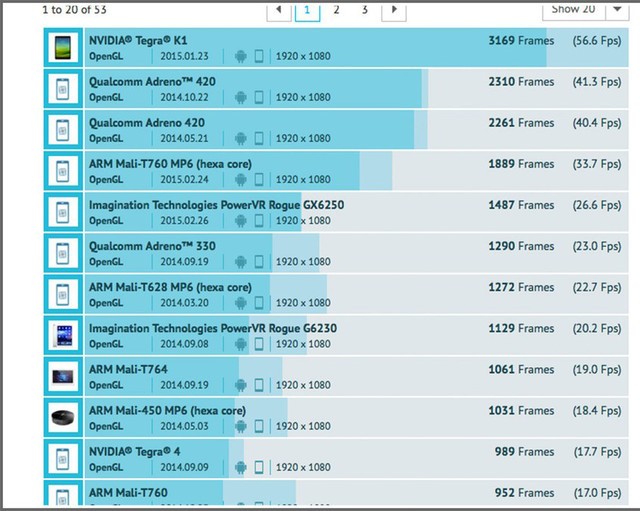Click phone icon in PowerVR G6230 row
The height and width of the screenshot is (511, 640).
(x=259, y=344)
